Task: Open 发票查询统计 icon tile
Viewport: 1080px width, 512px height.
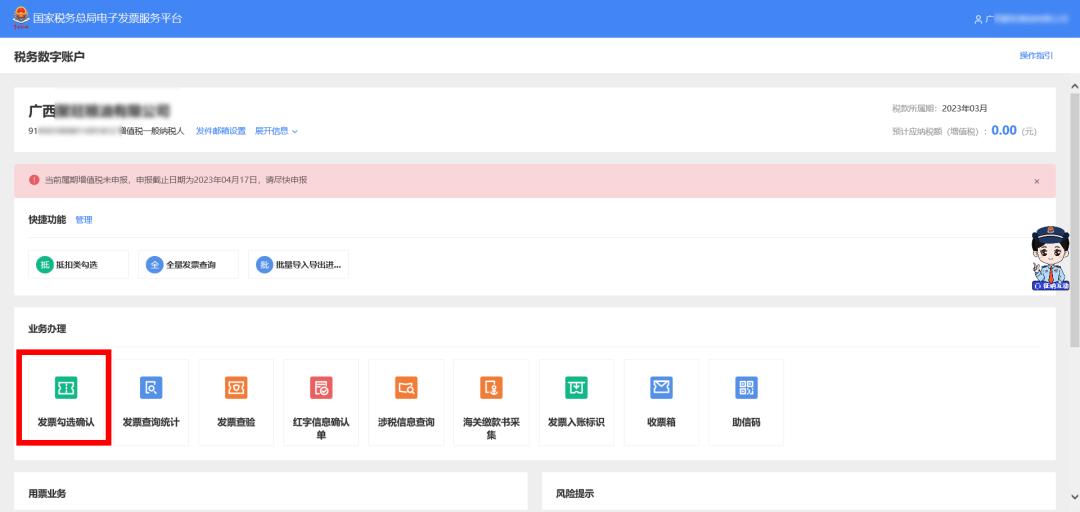Action: click(151, 402)
